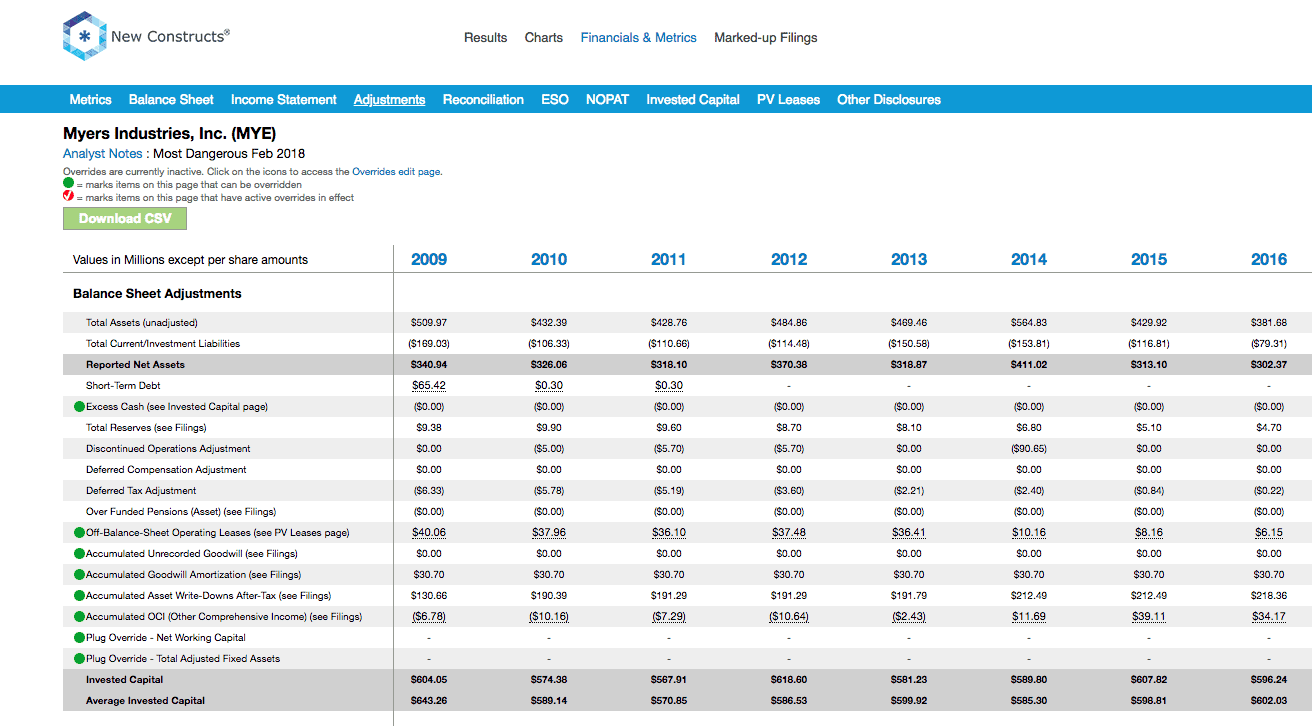Open the Results page
Viewport: 1312px width, 726px height.
click(485, 38)
